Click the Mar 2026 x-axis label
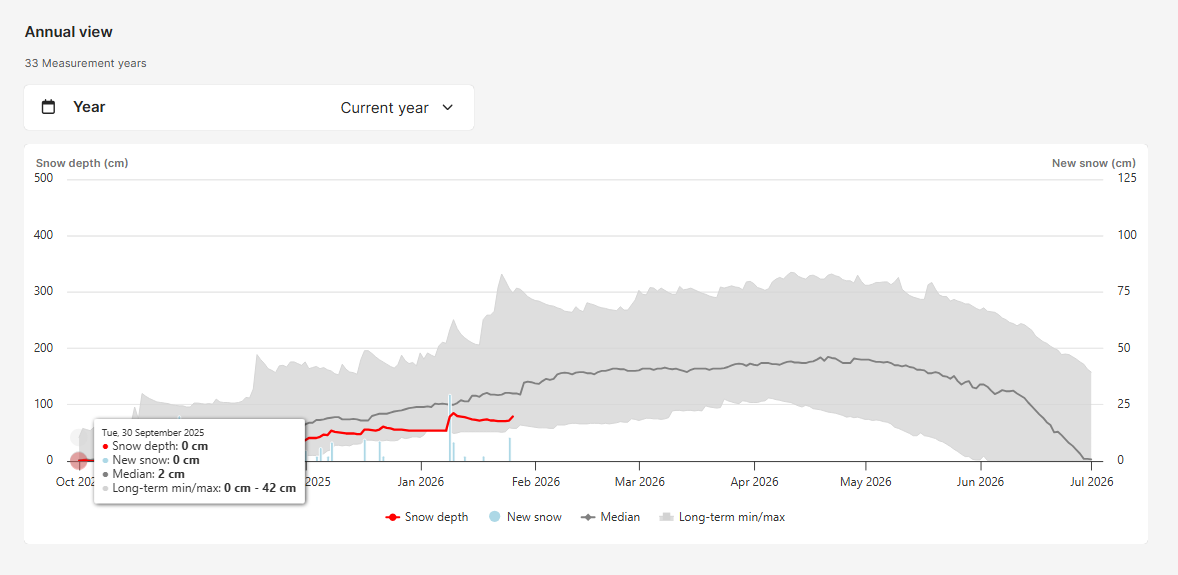 [639, 482]
